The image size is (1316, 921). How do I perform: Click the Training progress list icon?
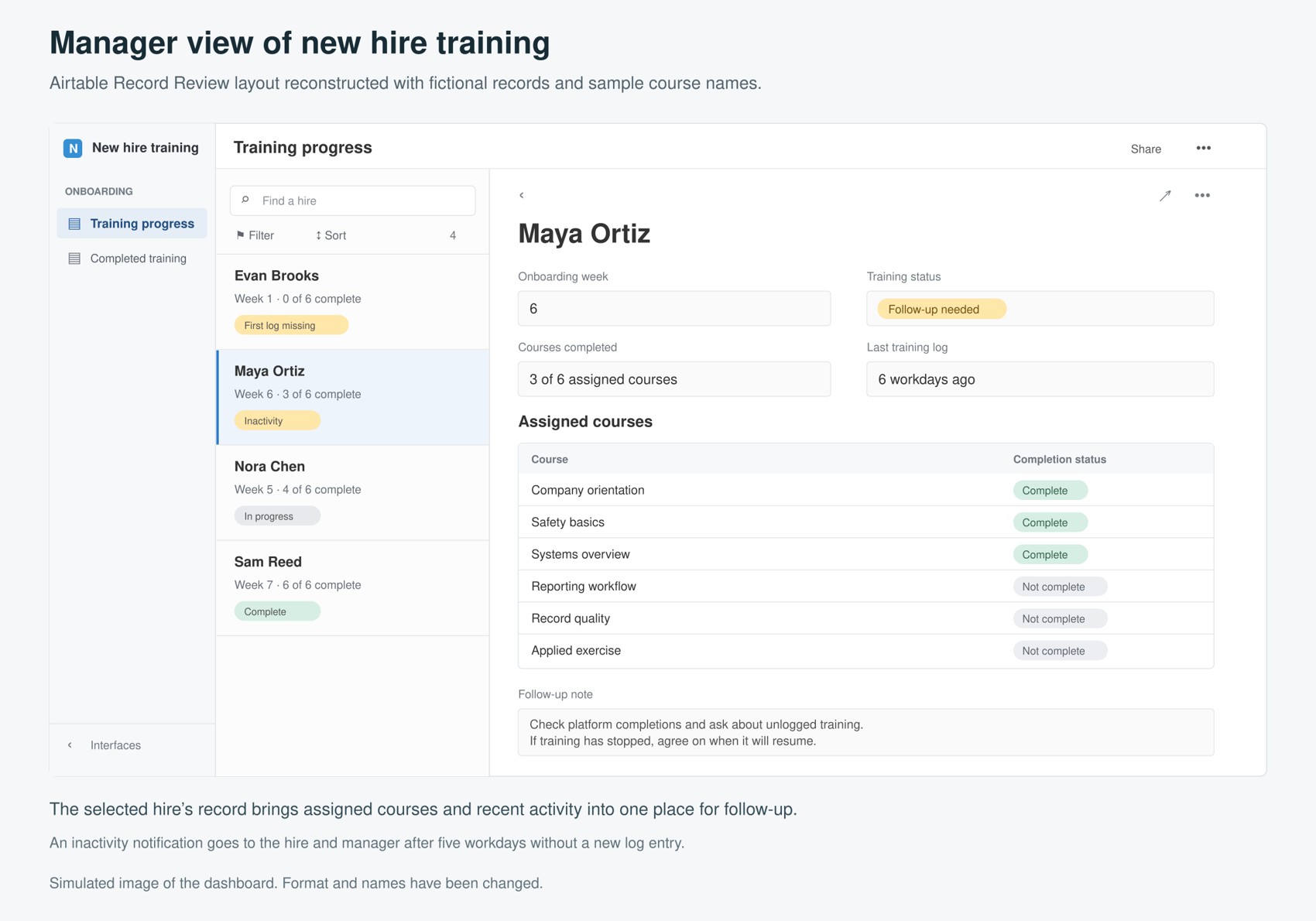coord(74,224)
